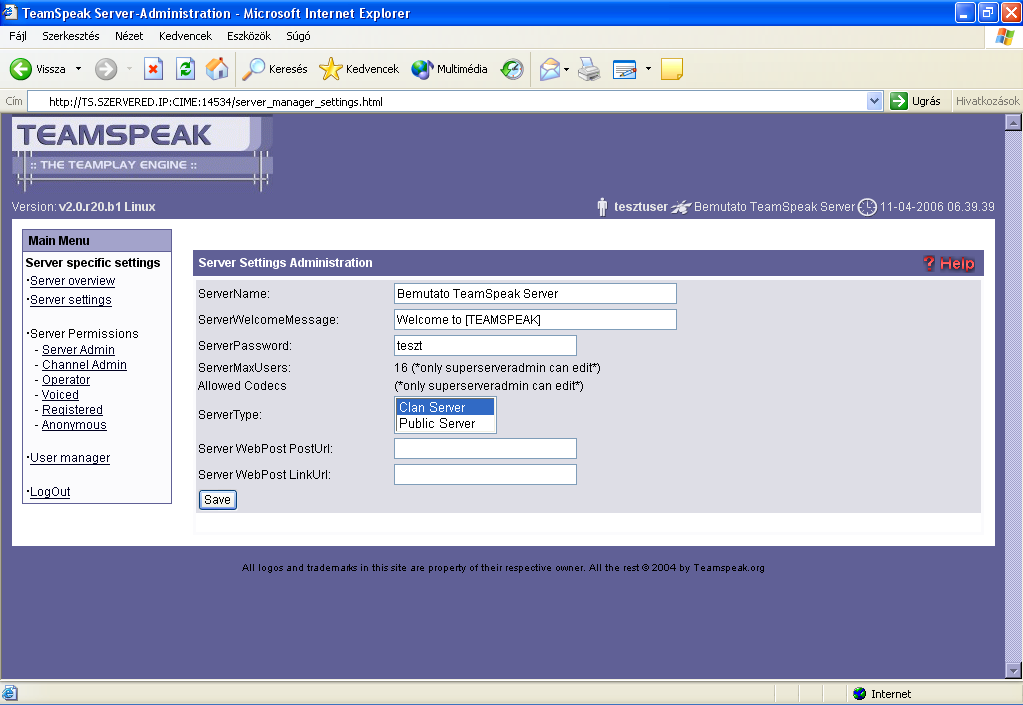
Task: Open Kedvencek favorites star button
Action: 359,69
